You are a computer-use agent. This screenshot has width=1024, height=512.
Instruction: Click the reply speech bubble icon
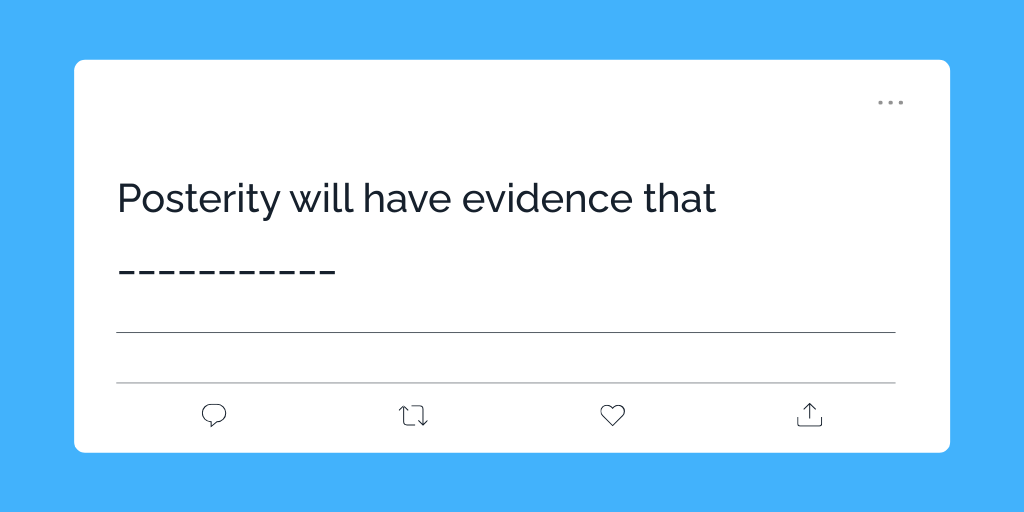pos(214,415)
